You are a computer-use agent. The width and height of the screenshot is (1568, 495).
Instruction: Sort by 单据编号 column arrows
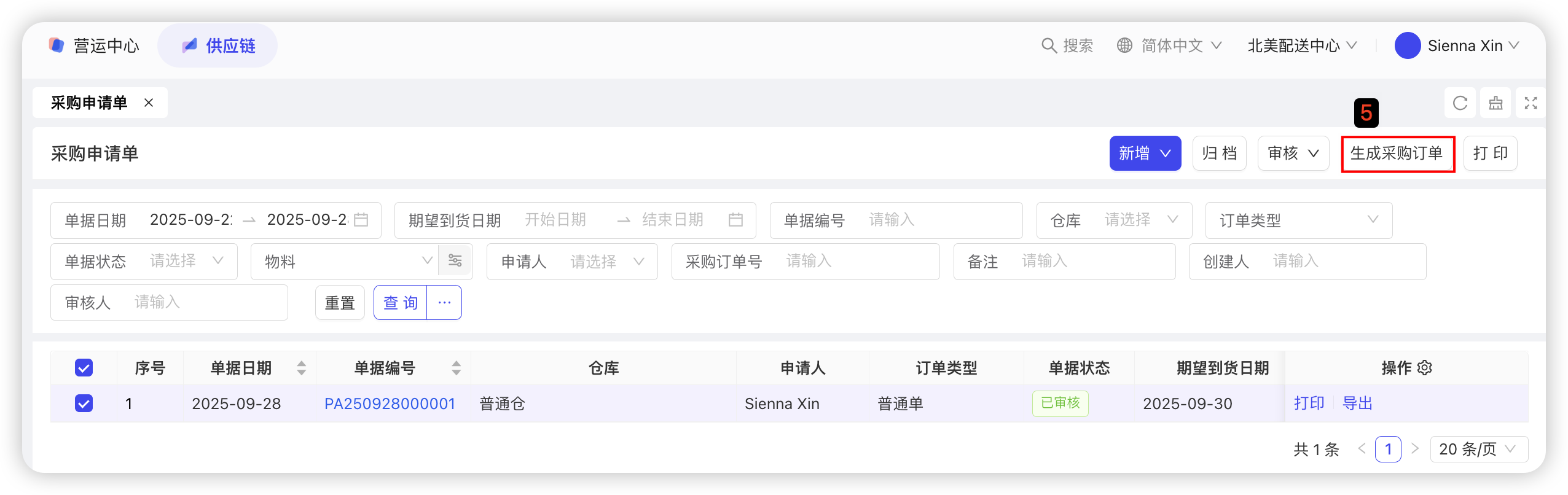pyautogui.click(x=456, y=368)
